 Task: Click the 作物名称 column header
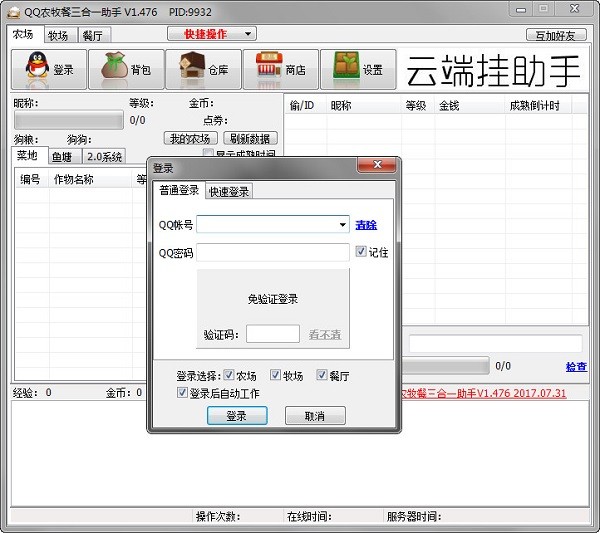(90, 179)
